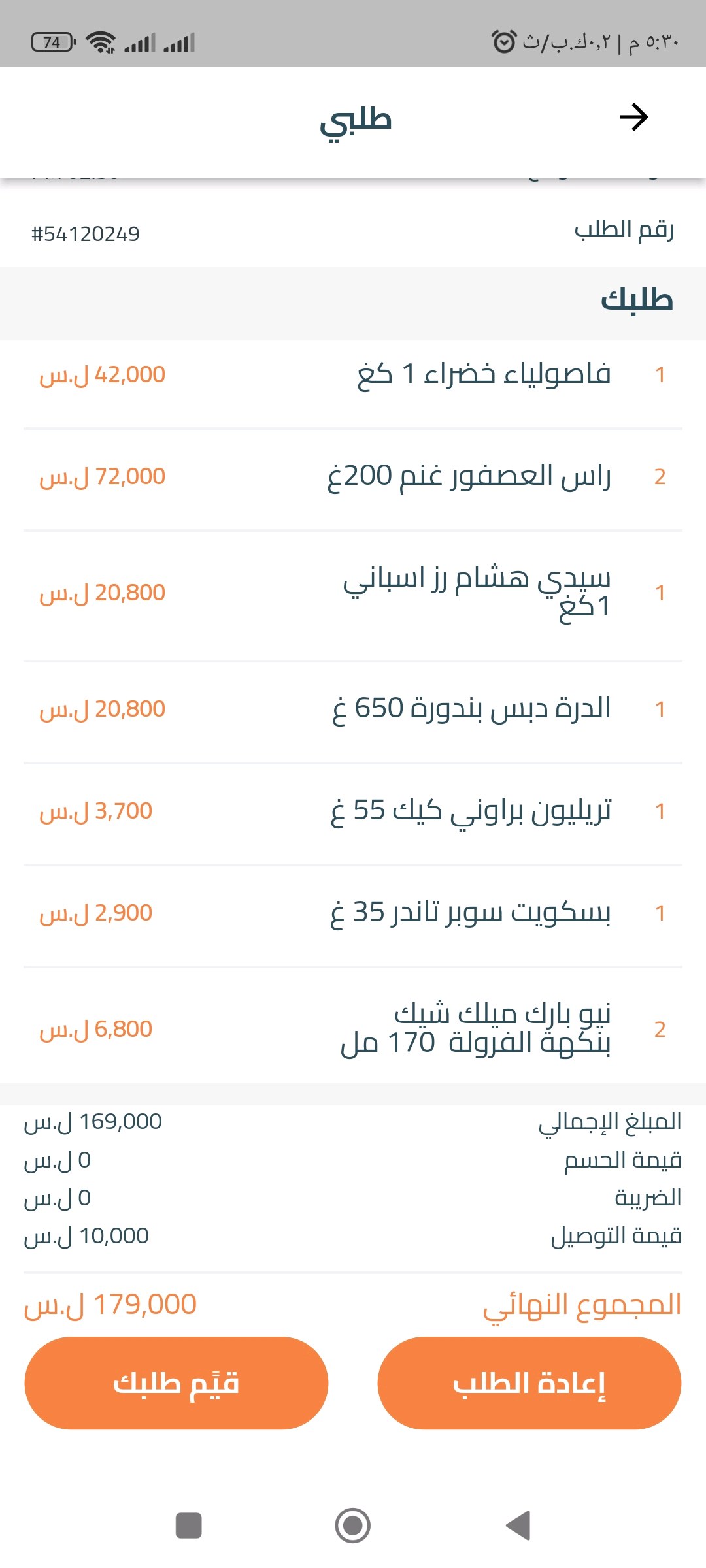Tap the إعادة الطلب reorder button
The image size is (706, 1568).
(529, 1383)
